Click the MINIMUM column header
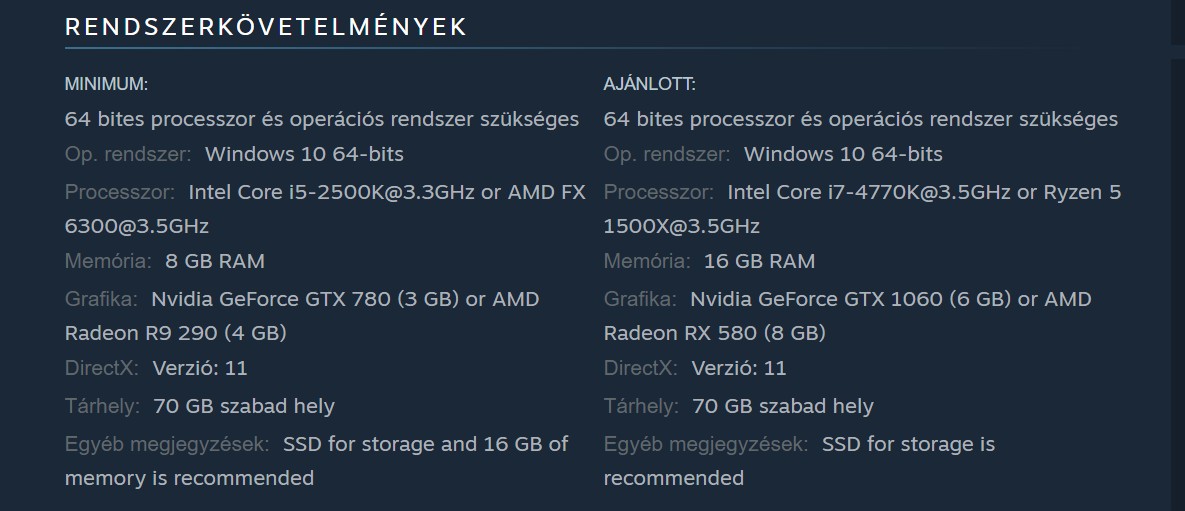The image size is (1185, 511). pos(106,84)
